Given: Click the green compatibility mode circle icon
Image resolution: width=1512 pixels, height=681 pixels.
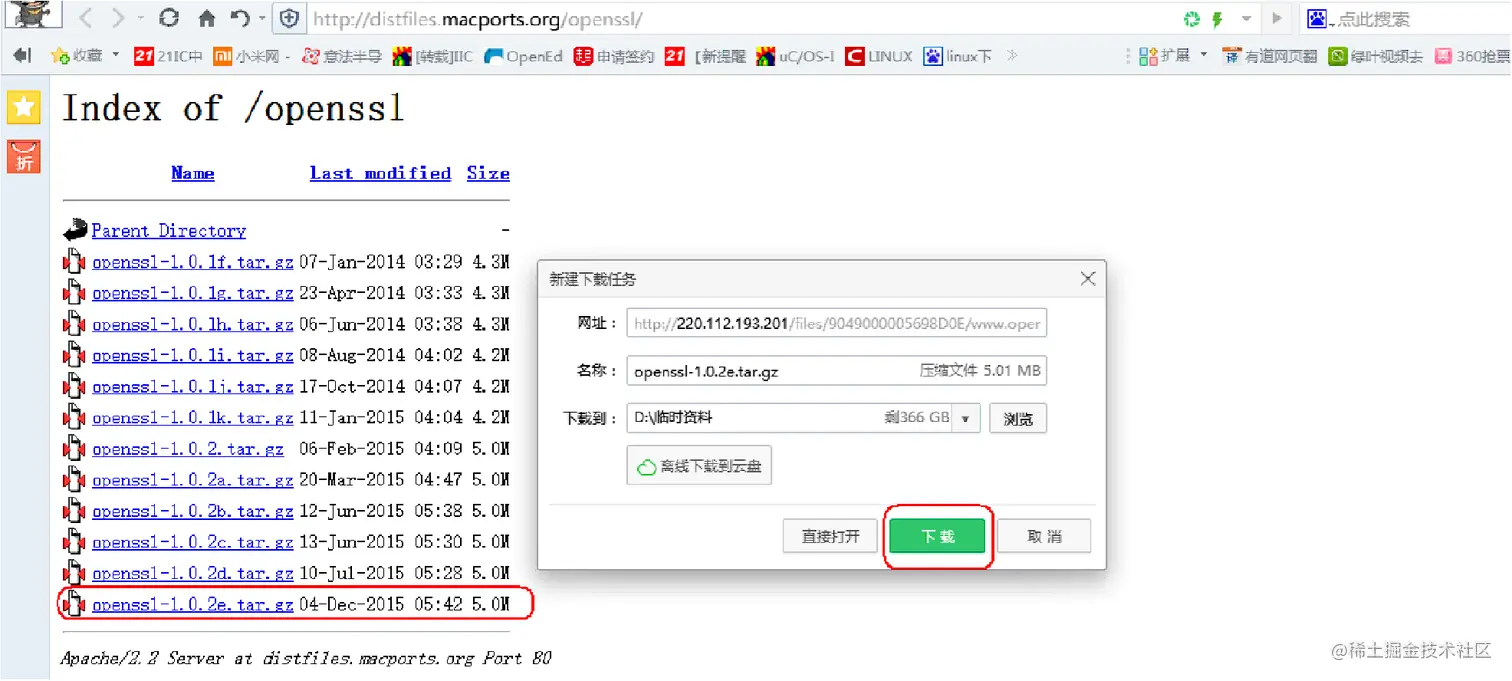Looking at the screenshot, I should [x=1191, y=19].
